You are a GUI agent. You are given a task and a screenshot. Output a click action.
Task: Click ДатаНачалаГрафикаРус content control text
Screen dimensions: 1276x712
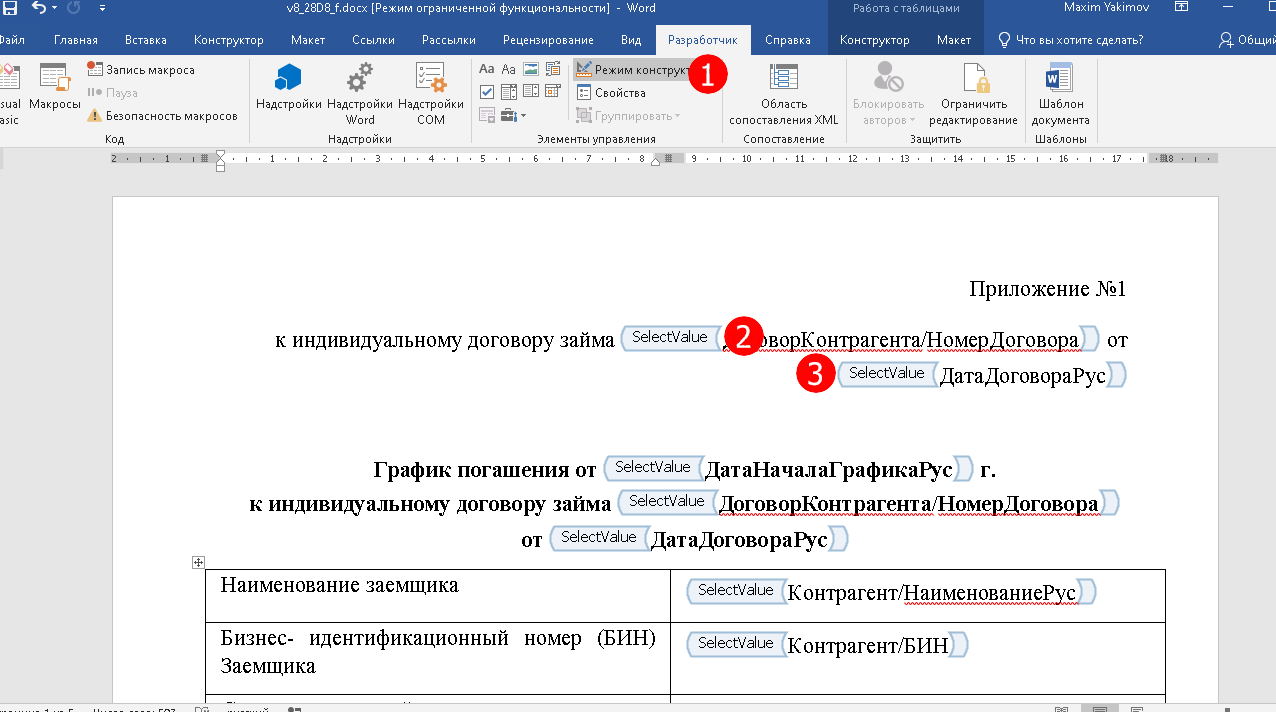pos(829,470)
